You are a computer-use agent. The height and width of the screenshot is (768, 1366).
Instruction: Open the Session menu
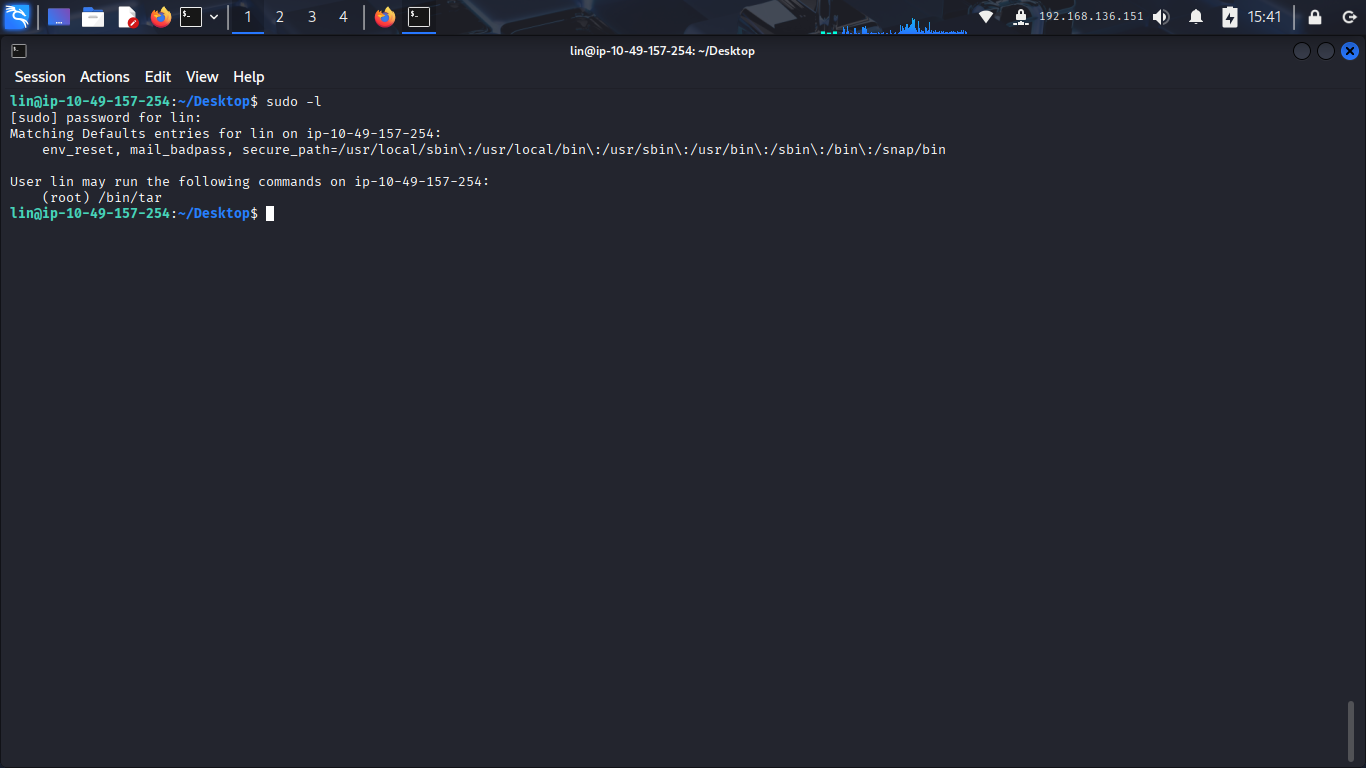pos(40,77)
